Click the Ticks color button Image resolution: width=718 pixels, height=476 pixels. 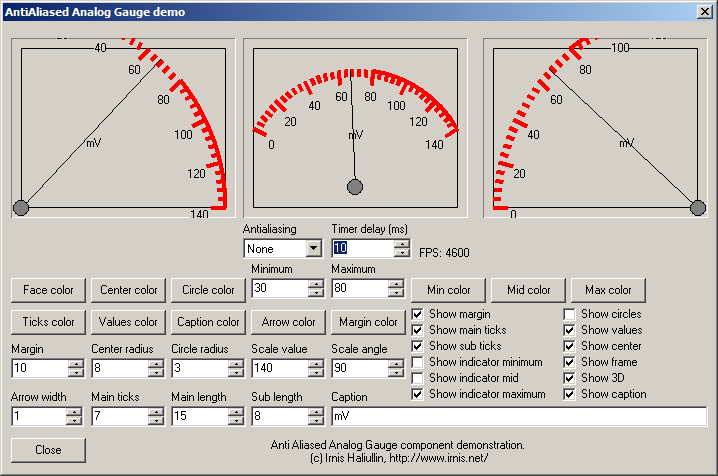(x=49, y=322)
